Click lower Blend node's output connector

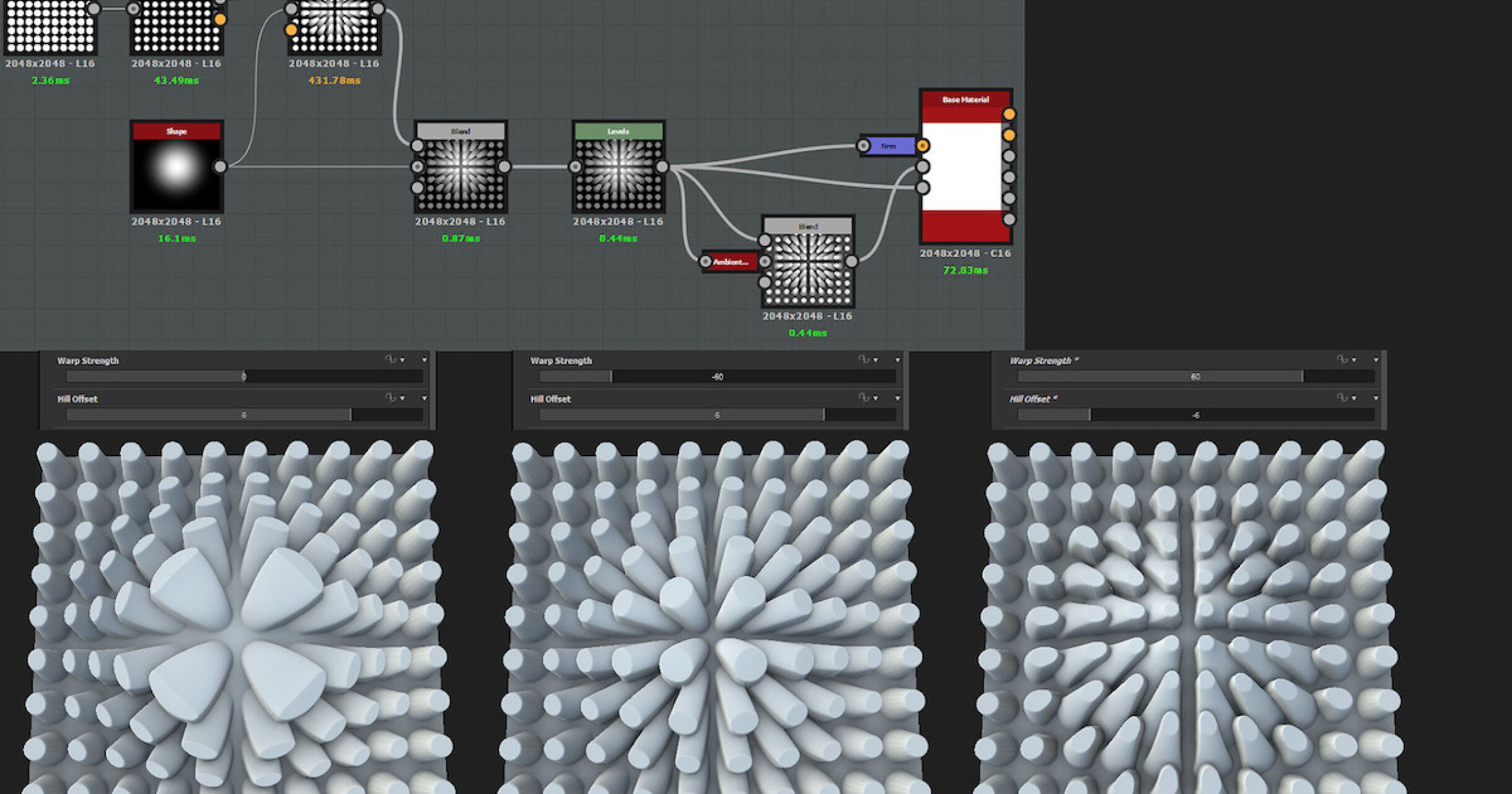click(x=851, y=262)
